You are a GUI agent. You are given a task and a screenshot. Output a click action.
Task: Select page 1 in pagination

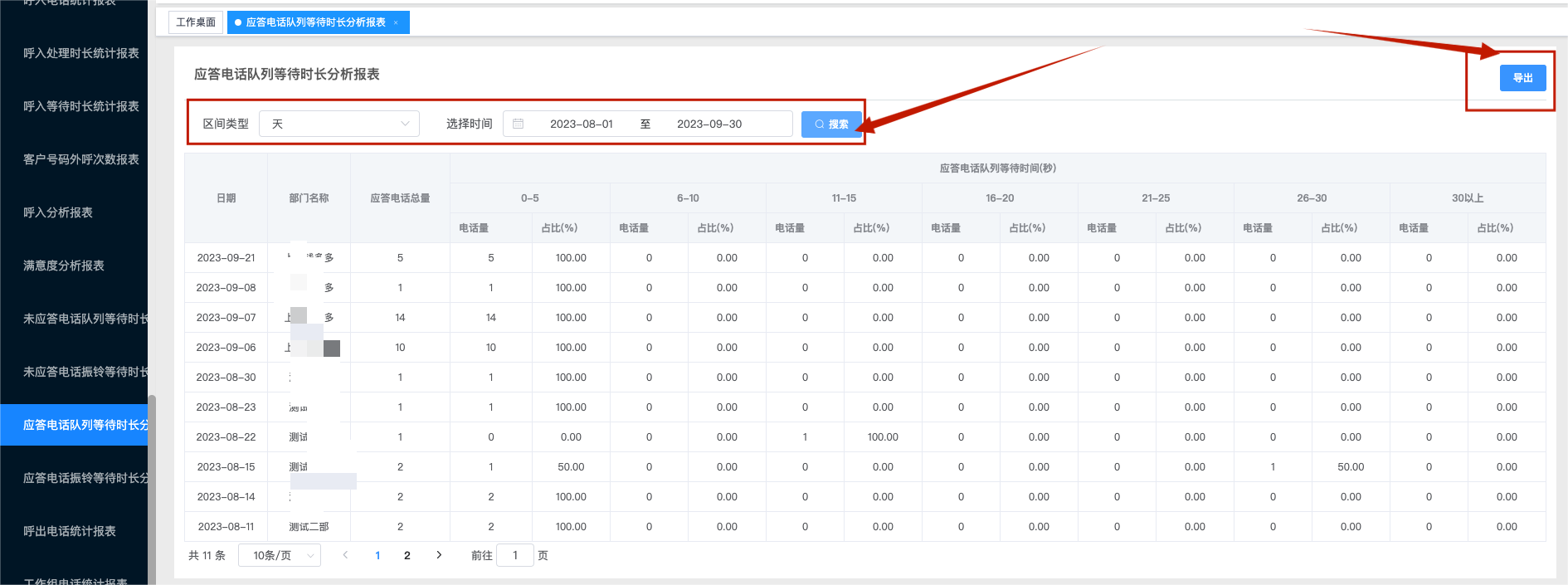tap(377, 555)
